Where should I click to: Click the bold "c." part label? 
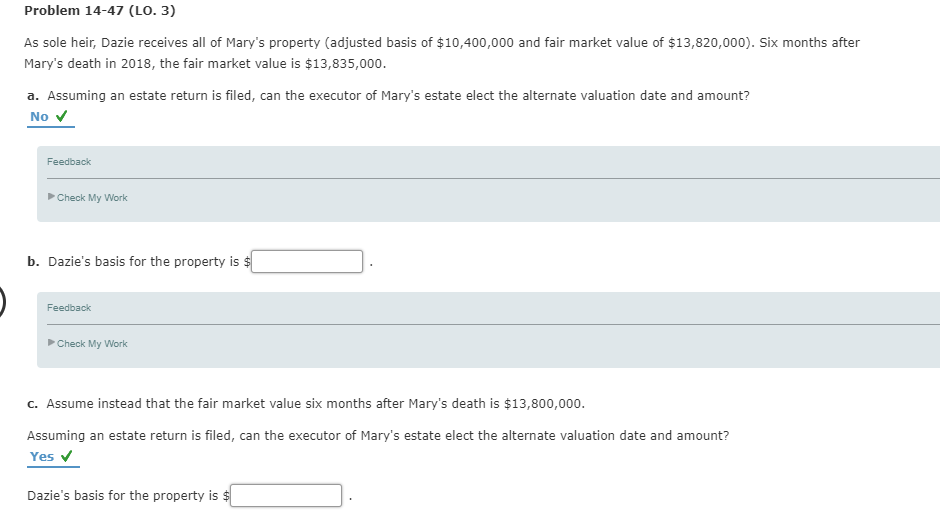click(x=34, y=404)
